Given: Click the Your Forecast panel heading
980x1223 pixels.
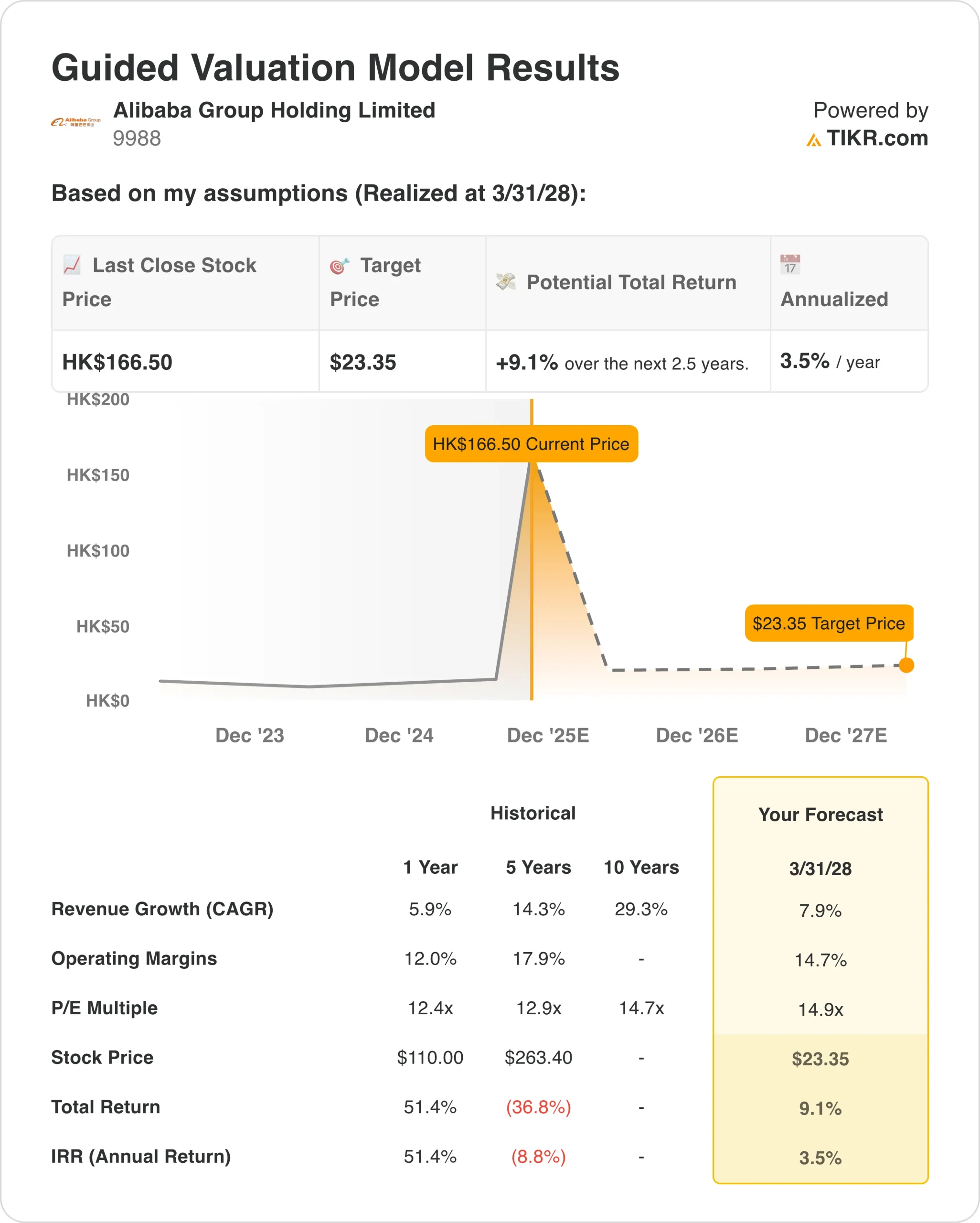Looking at the screenshot, I should tap(820, 815).
